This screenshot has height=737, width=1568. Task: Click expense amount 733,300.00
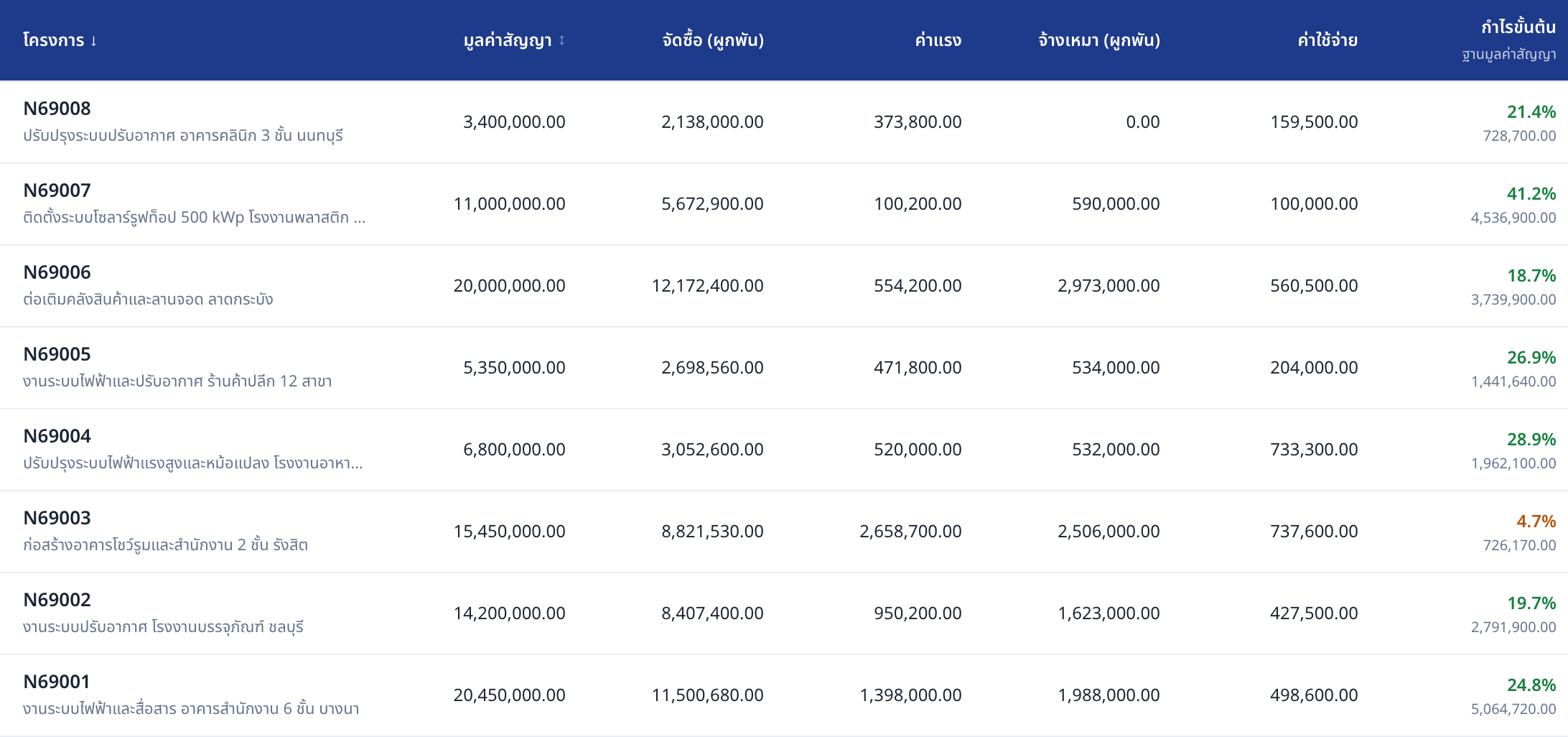coord(1314,450)
